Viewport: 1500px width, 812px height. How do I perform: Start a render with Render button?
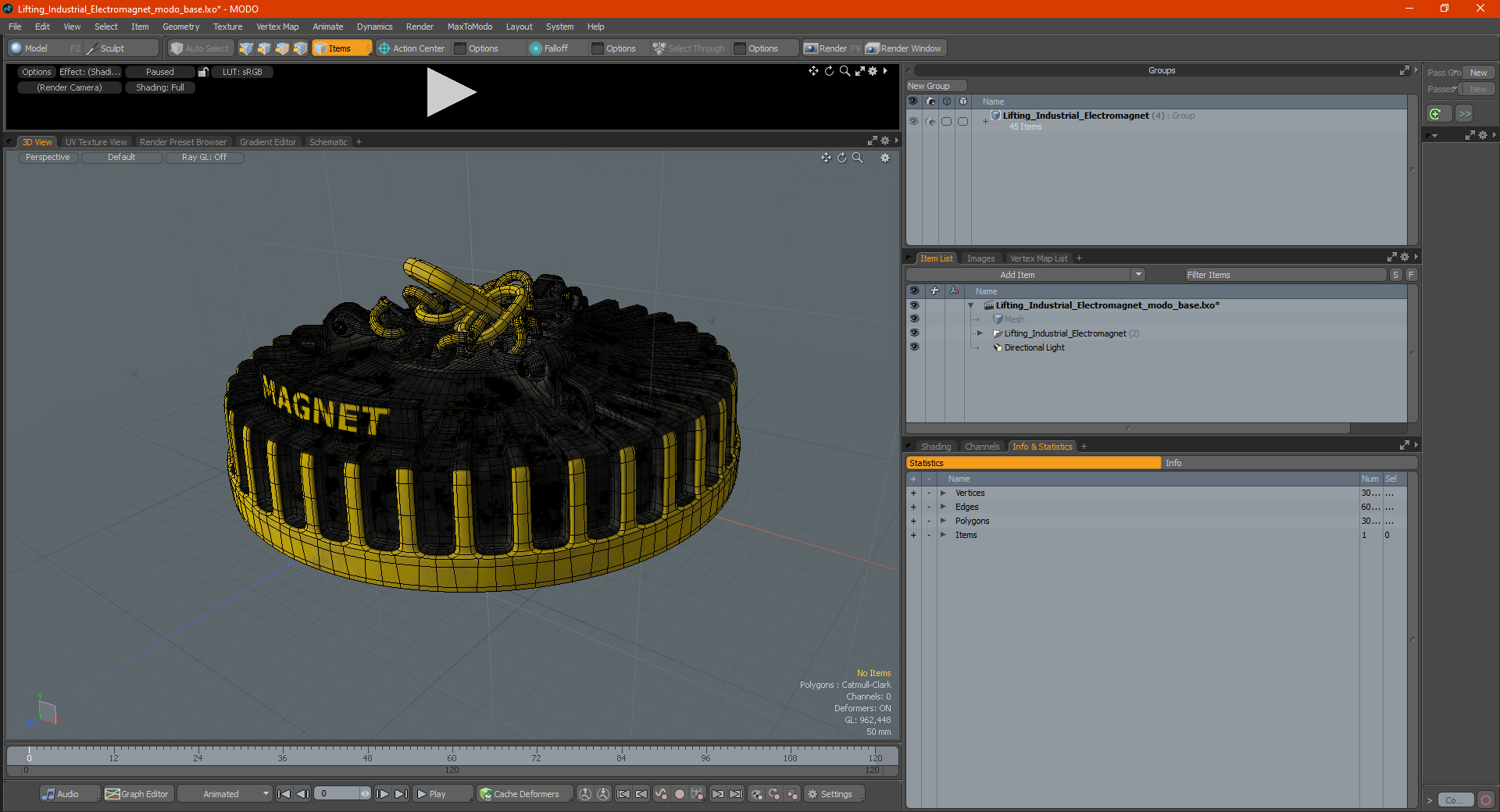(832, 48)
